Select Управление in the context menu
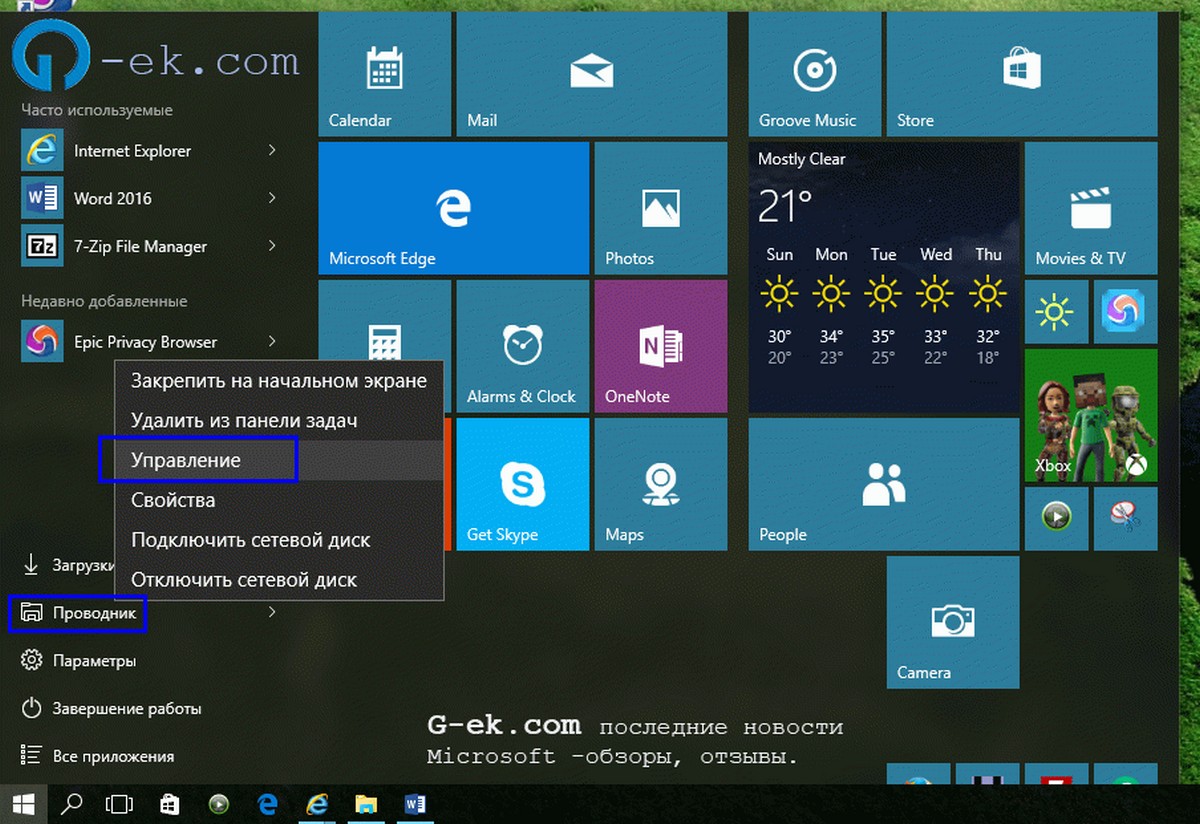1200x824 pixels. (279, 461)
